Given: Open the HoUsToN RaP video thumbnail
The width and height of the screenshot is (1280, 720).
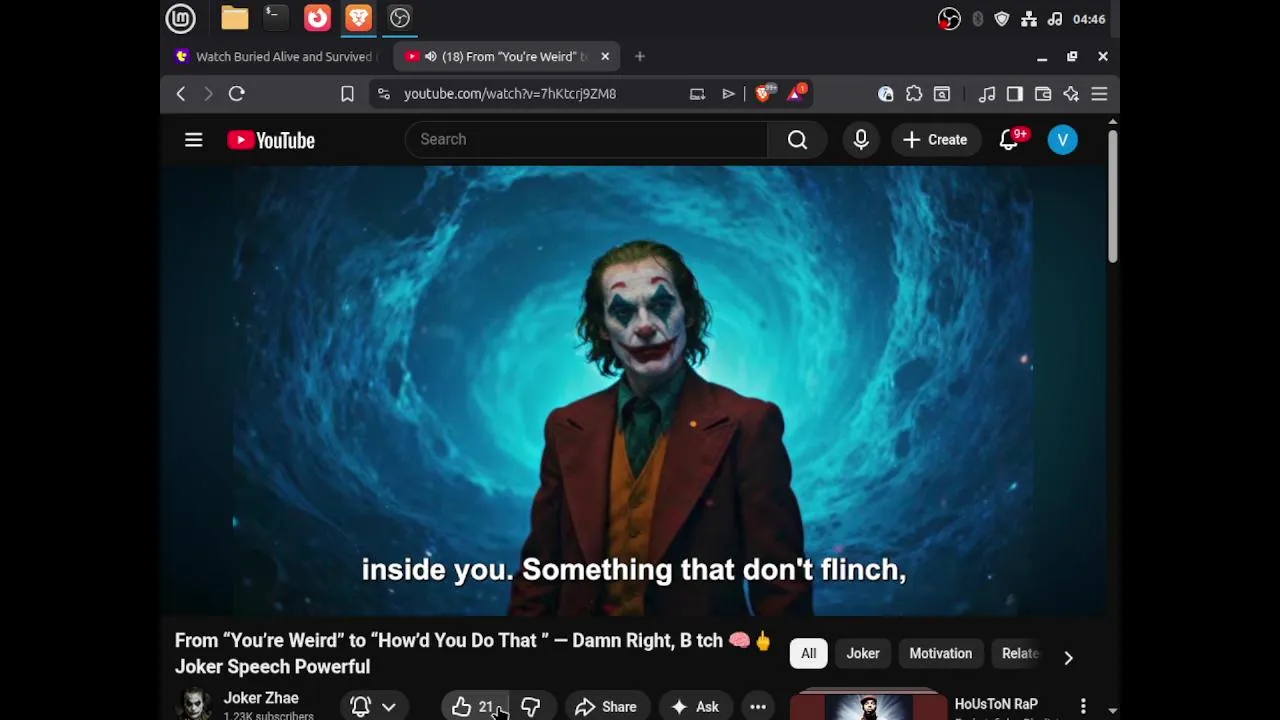Looking at the screenshot, I should 868,704.
